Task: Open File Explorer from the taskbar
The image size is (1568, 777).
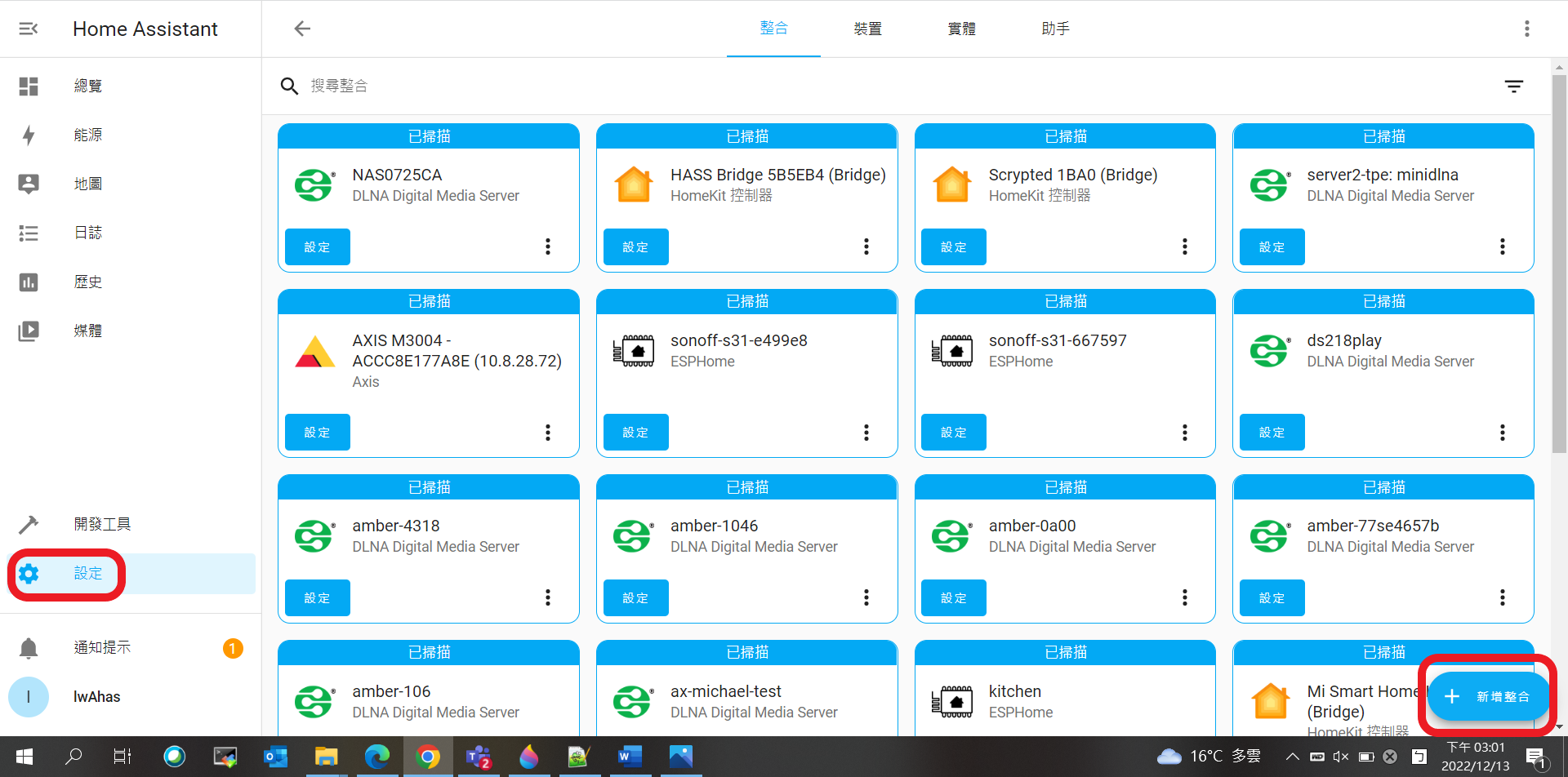Action: tap(326, 757)
